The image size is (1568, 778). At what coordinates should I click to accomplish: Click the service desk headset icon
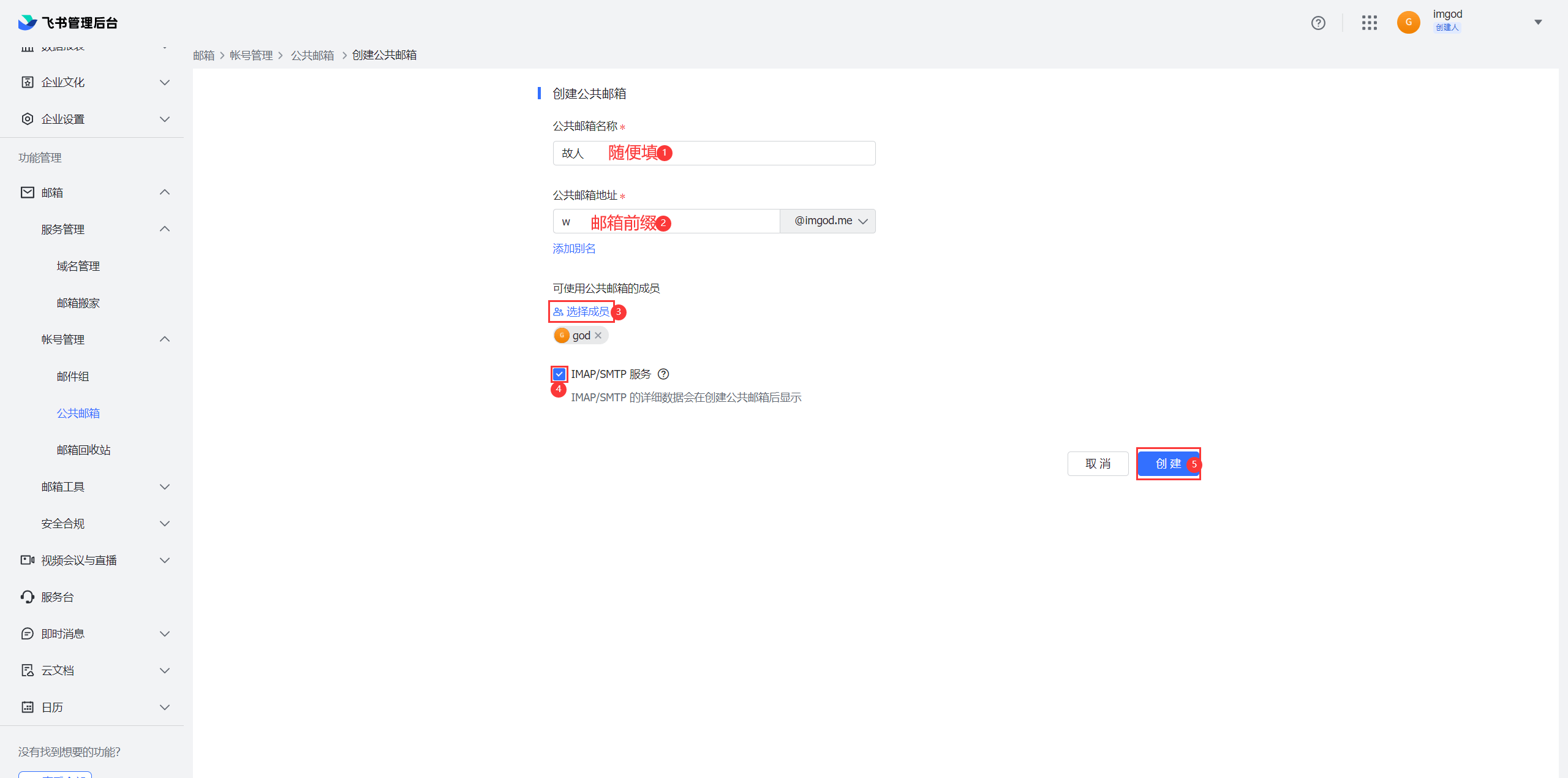(x=28, y=597)
